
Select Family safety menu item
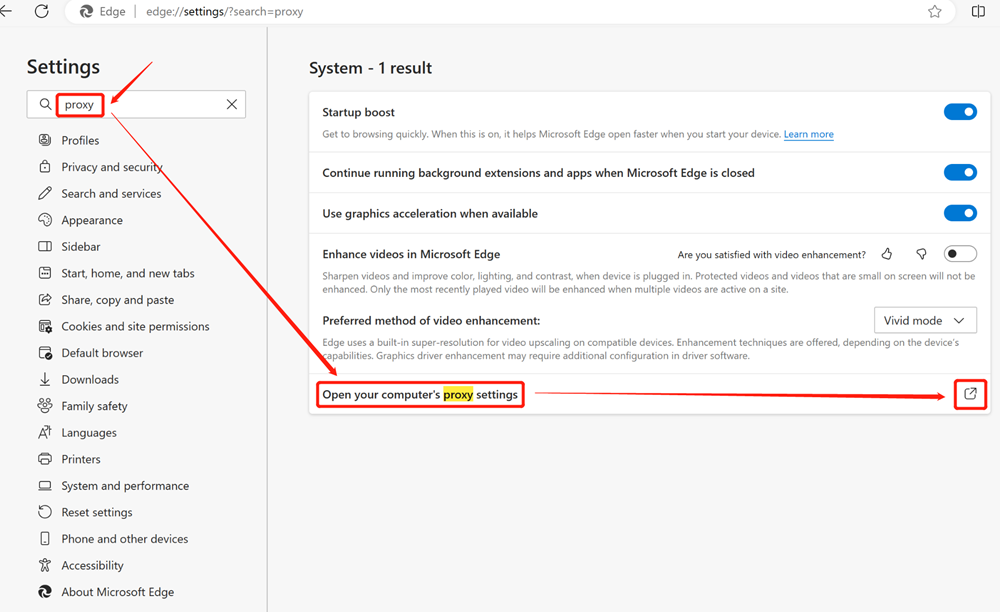pos(94,406)
